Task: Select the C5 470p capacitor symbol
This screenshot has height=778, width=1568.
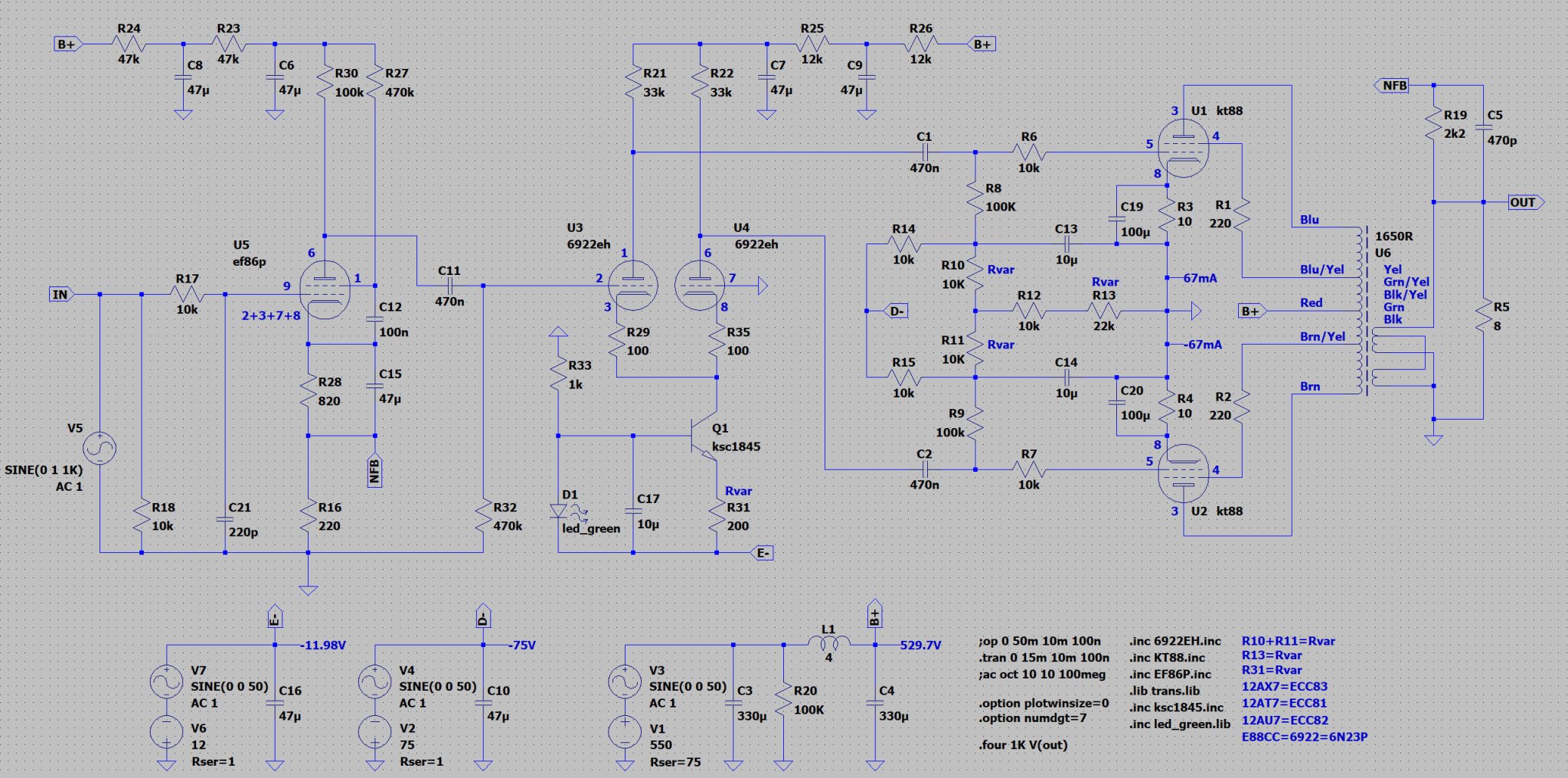Action: (1483, 127)
